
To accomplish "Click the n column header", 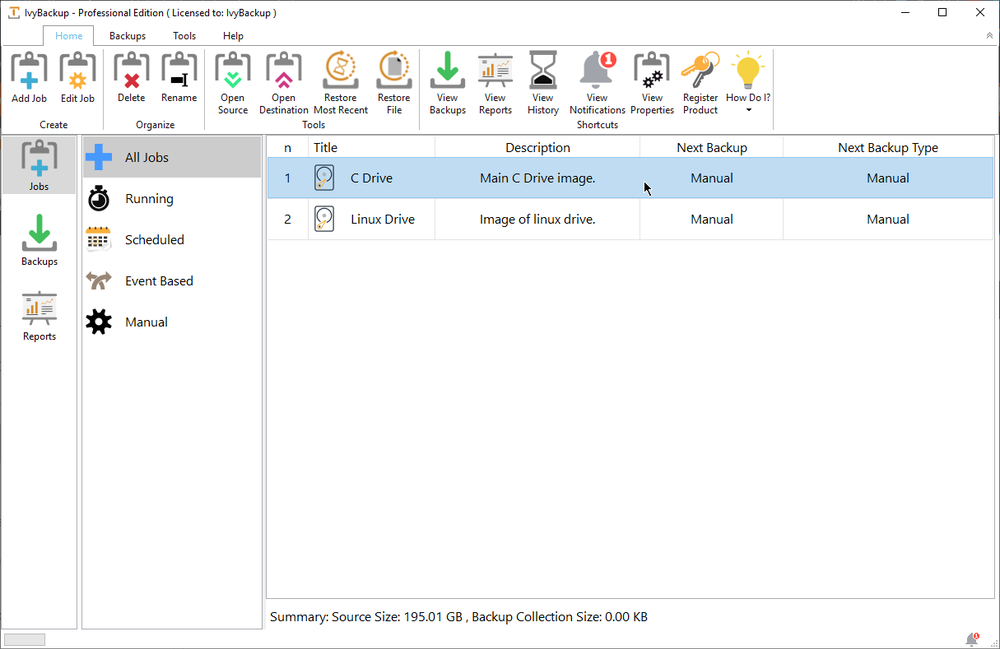I will [288, 147].
